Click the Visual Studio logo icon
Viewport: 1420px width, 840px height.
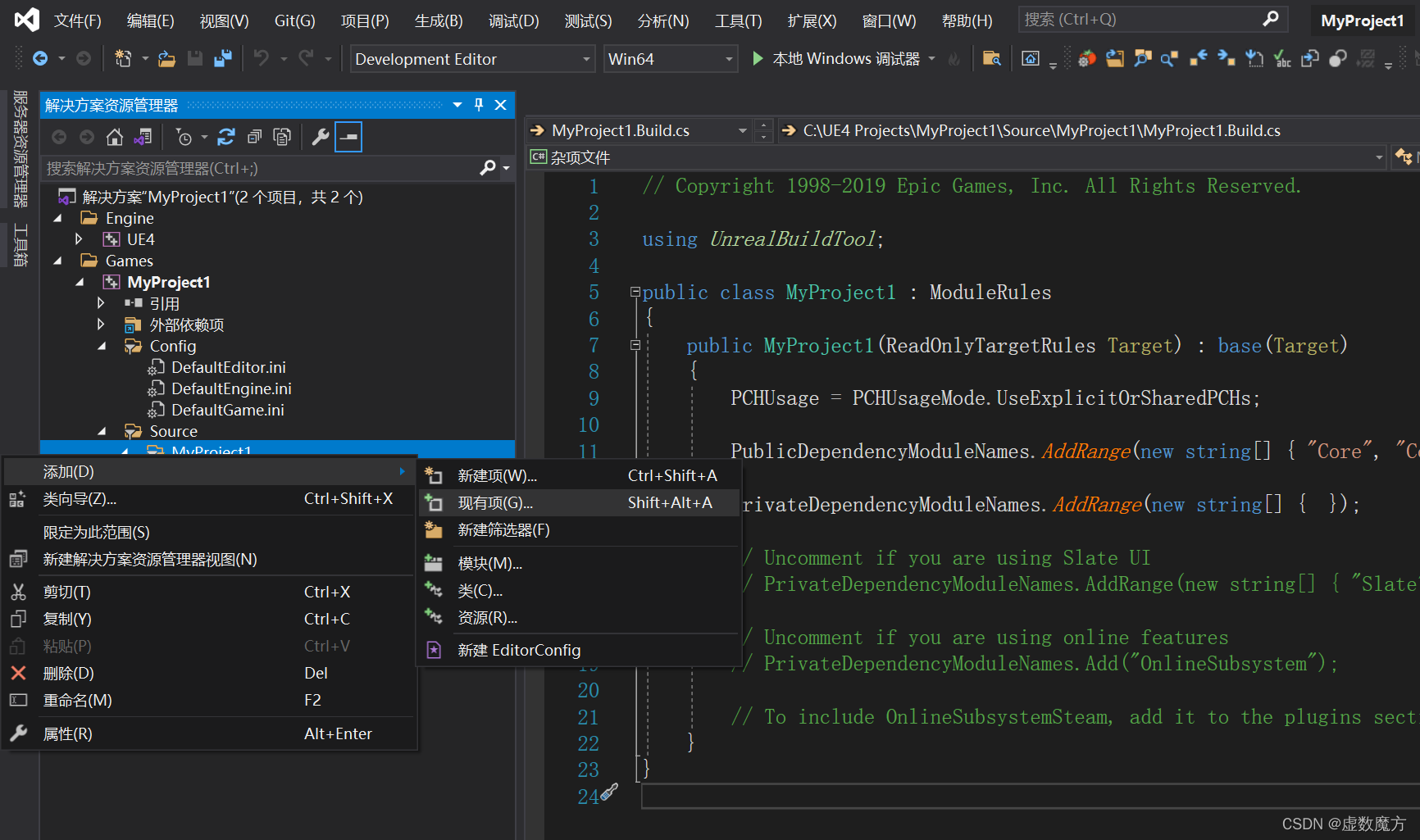coord(26,20)
